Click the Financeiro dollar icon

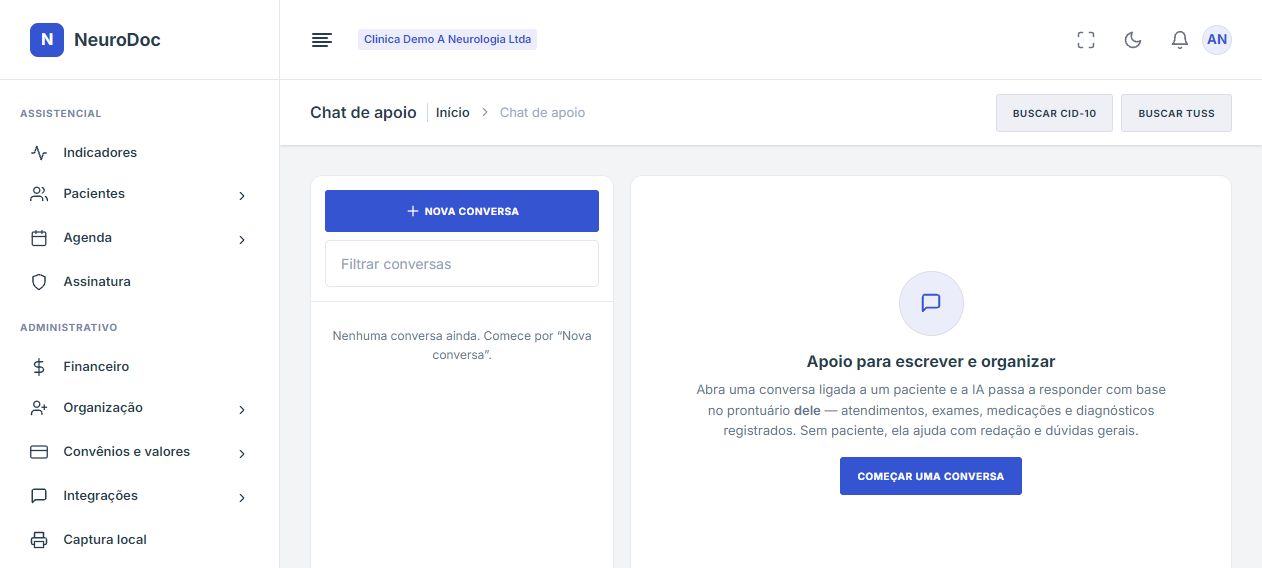pyautogui.click(x=39, y=367)
